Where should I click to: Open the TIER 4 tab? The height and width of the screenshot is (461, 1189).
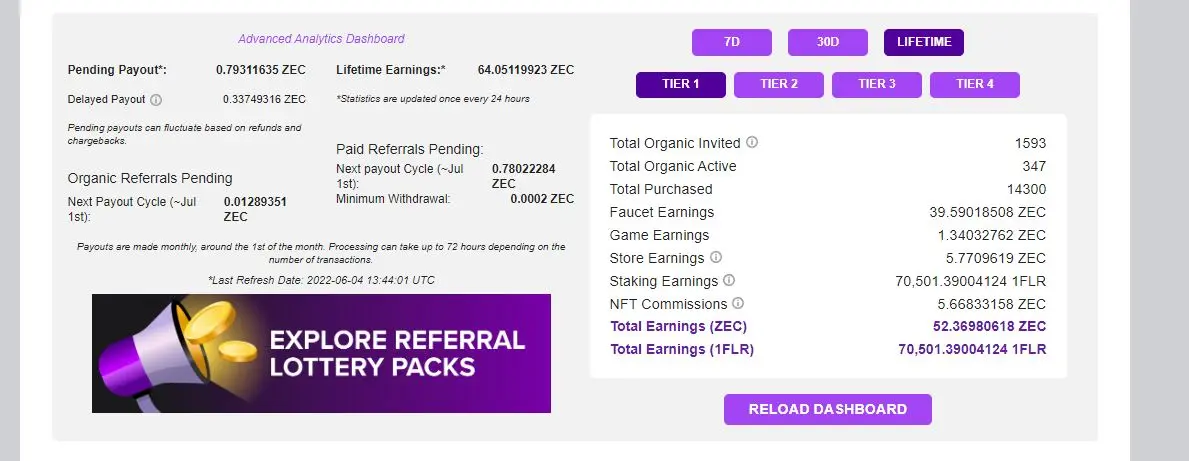[x=974, y=84]
